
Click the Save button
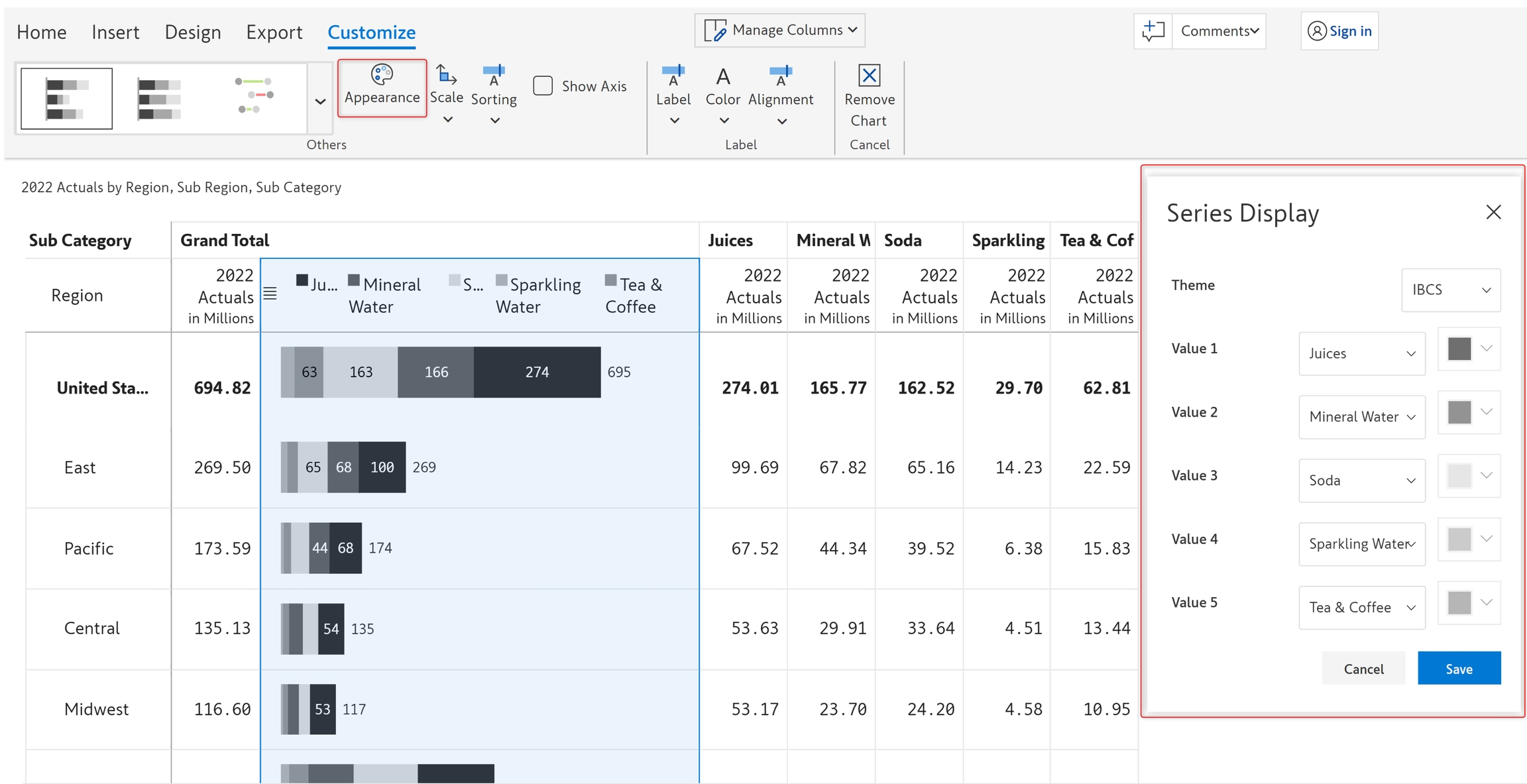tap(1459, 669)
